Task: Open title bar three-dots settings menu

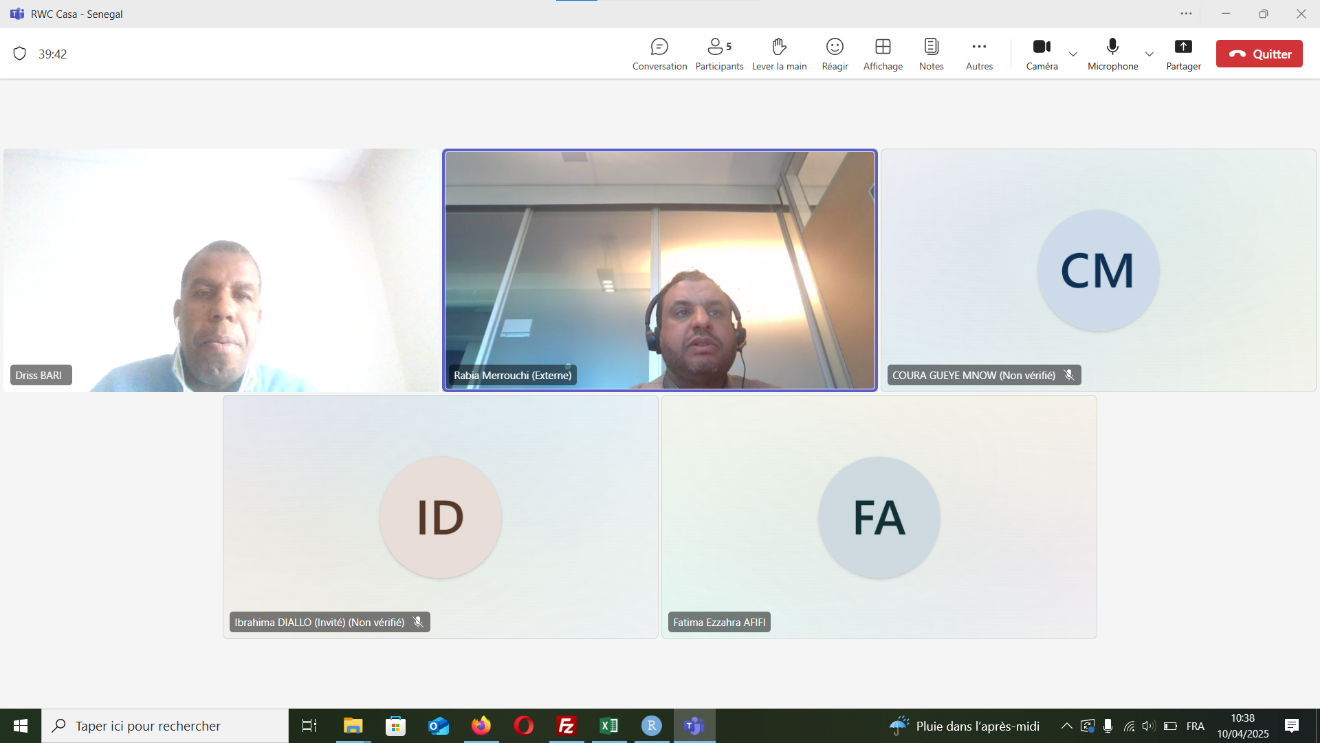Action: (x=1186, y=14)
